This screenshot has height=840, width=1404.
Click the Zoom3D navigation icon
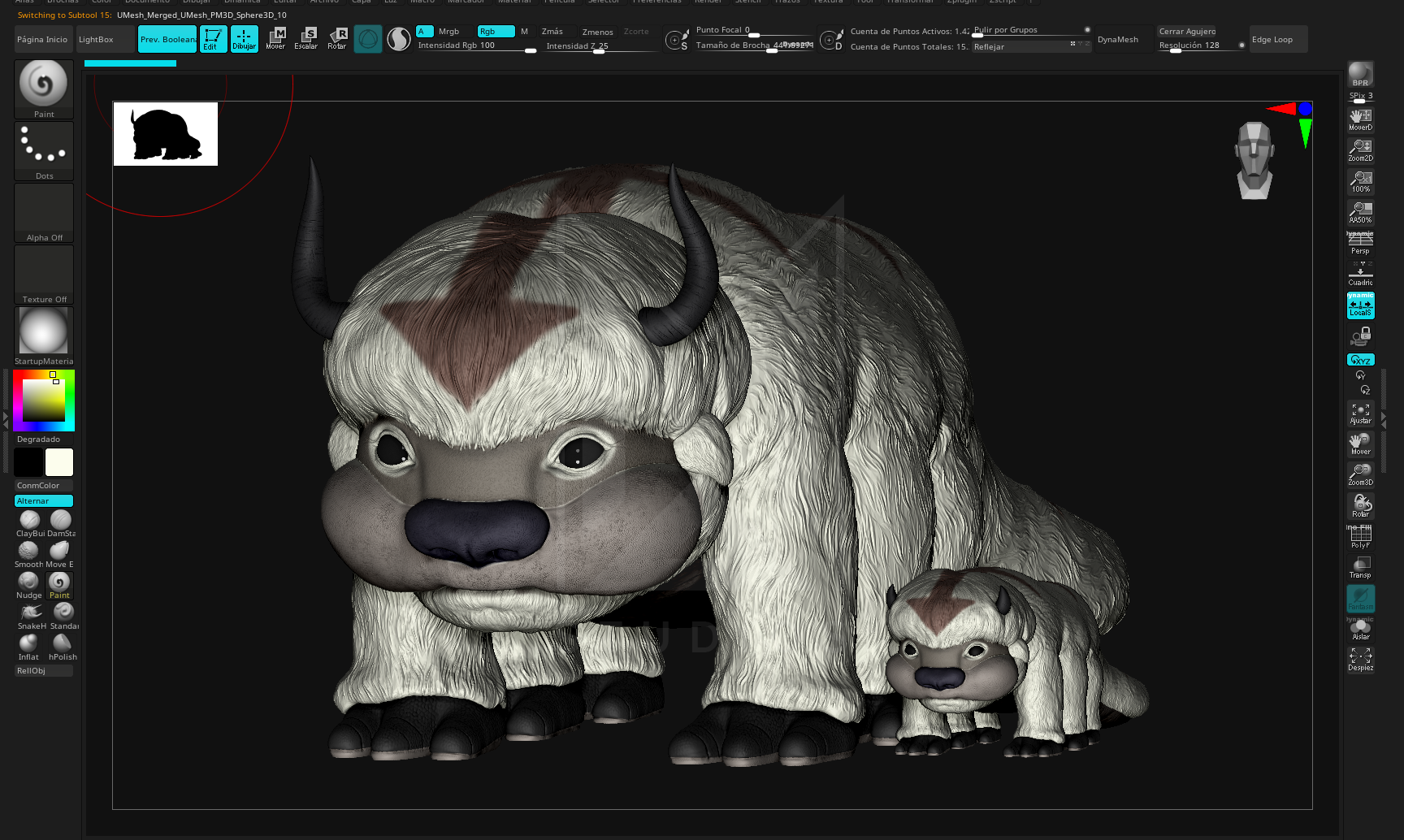coord(1360,474)
